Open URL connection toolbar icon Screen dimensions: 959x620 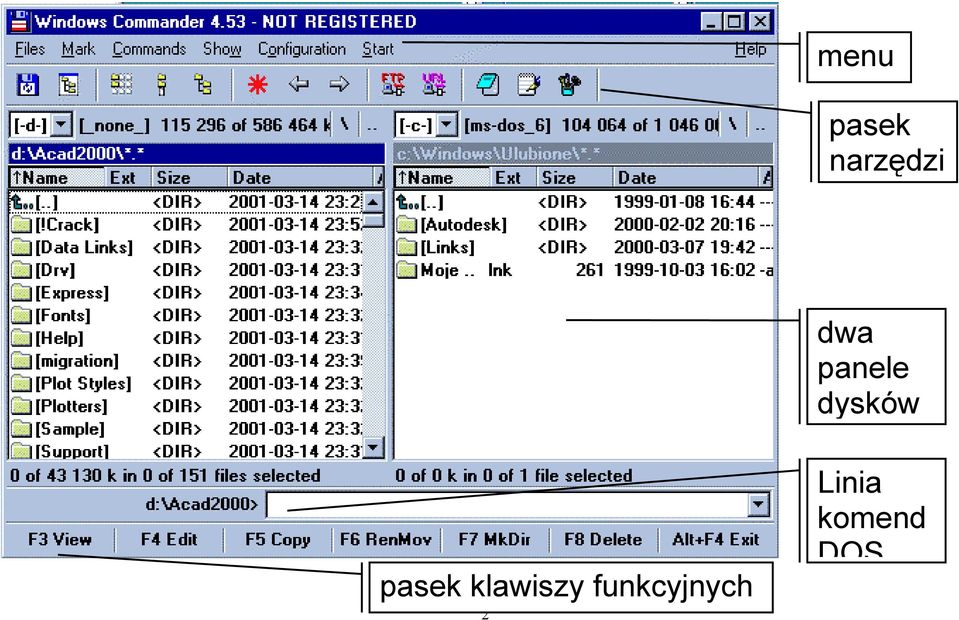pyautogui.click(x=434, y=84)
